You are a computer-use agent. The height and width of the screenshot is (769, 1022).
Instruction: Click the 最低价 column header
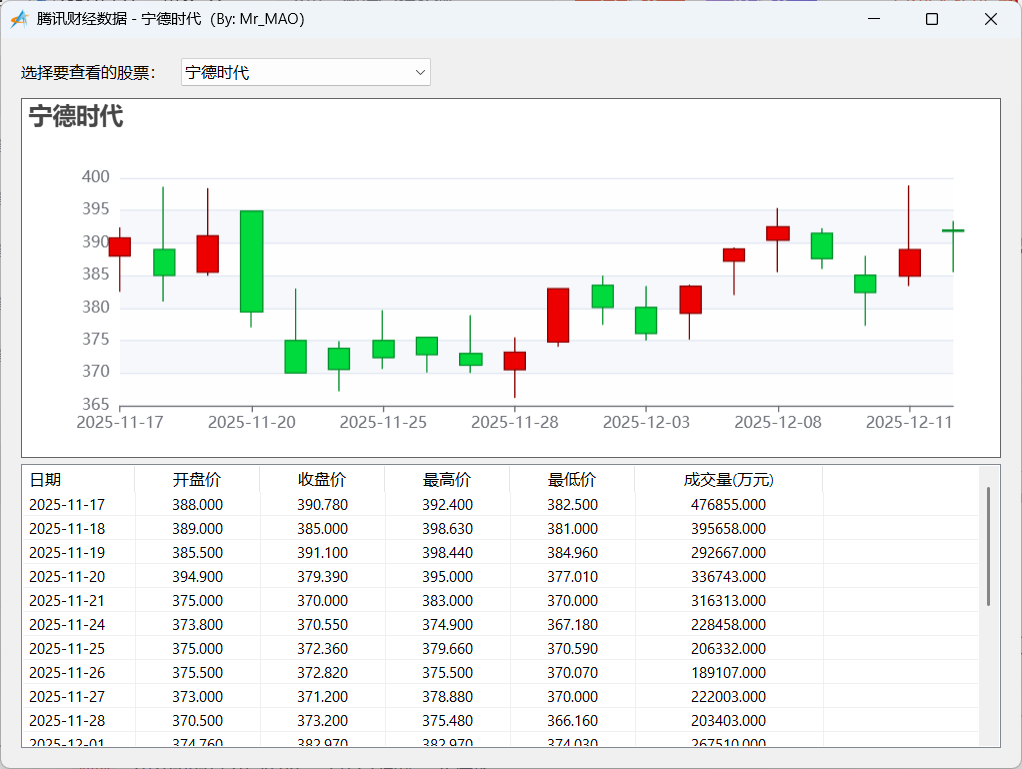coord(572,480)
